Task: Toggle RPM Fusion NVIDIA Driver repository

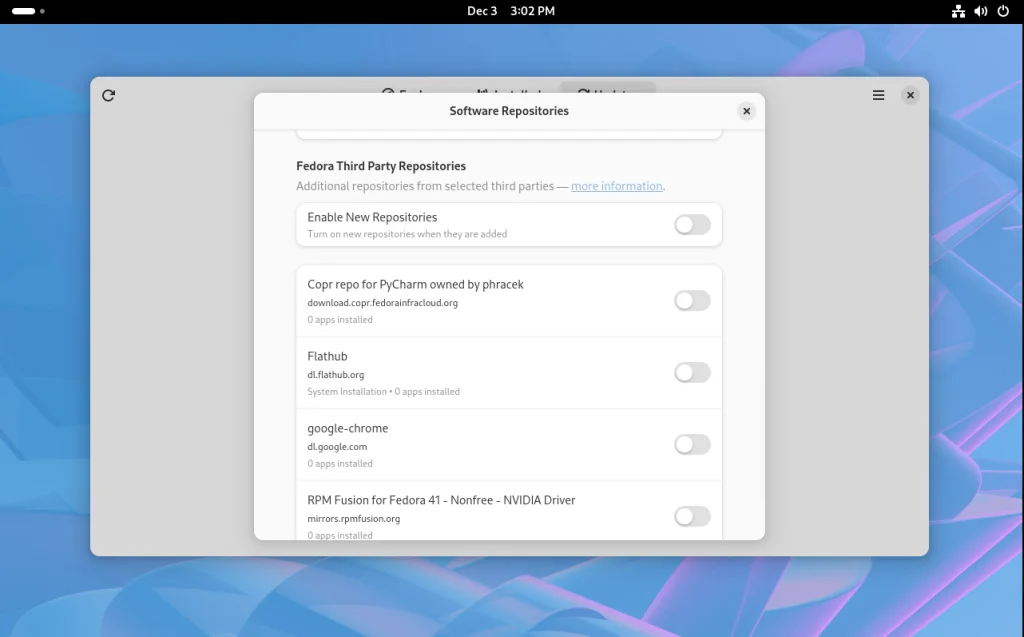Action: pyautogui.click(x=692, y=516)
